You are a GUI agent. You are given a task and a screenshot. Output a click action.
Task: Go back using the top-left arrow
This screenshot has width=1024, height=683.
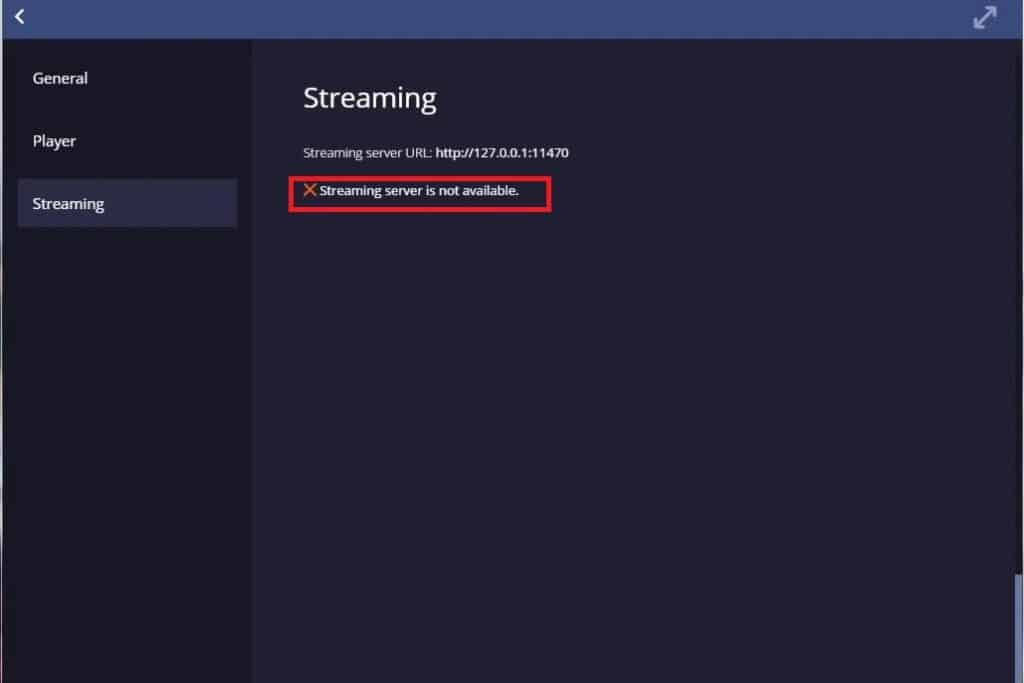[20, 16]
